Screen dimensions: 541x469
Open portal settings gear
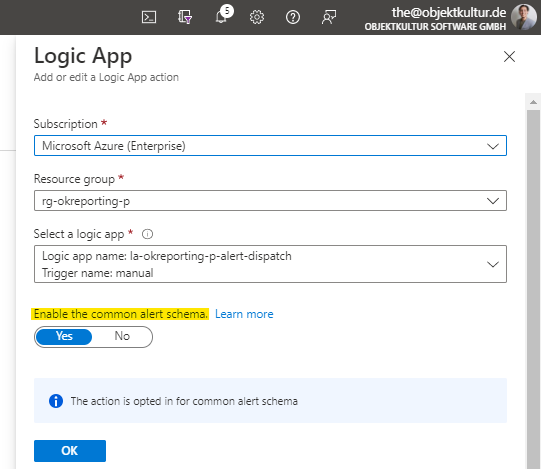[x=257, y=17]
